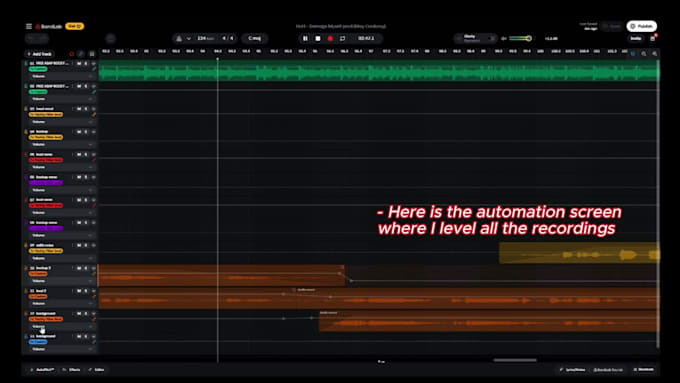Zoom out the timeline
The image size is (680, 383).
click(x=644, y=54)
